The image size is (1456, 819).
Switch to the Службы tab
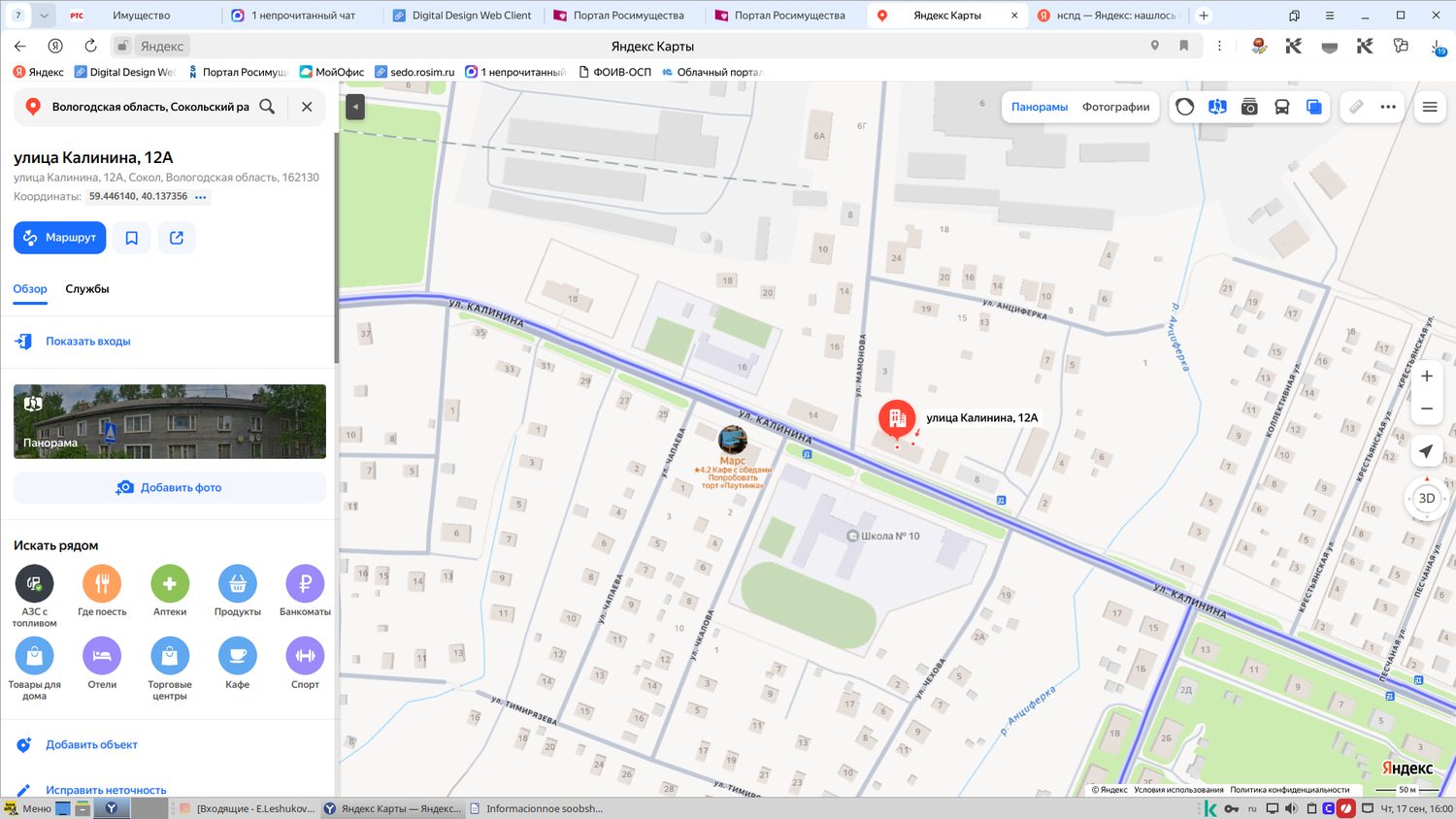tap(87, 289)
